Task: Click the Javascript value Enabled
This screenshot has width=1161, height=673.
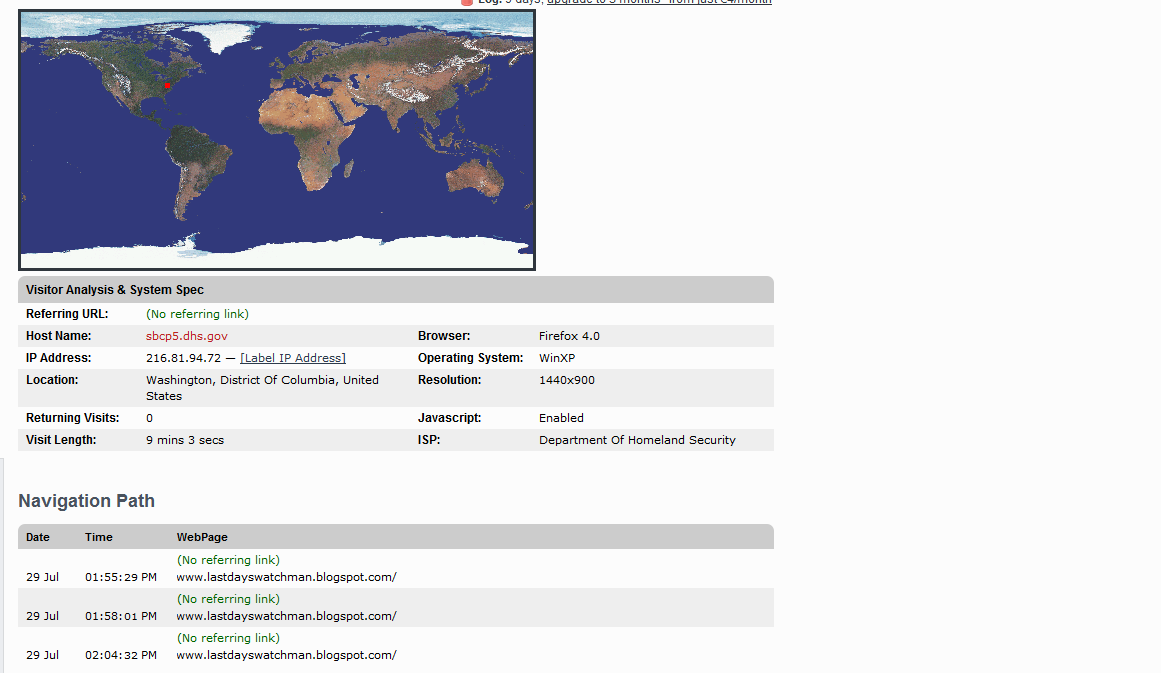Action: [x=561, y=418]
